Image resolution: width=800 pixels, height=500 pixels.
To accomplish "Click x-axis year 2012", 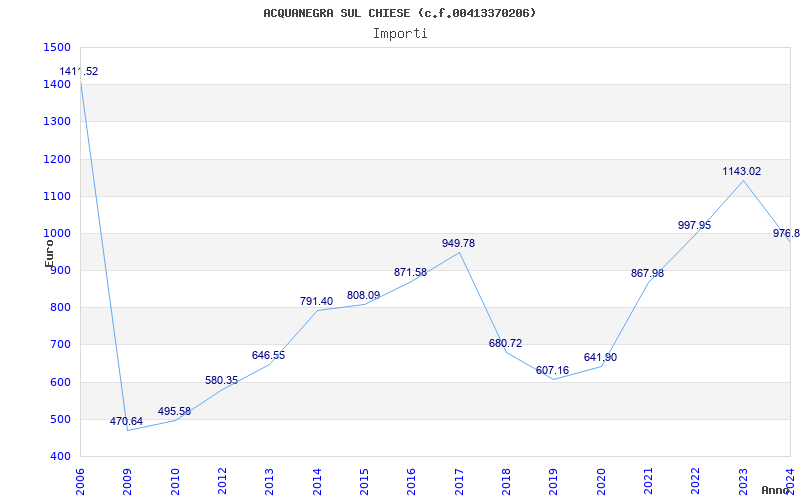I will pyautogui.click(x=222, y=482).
